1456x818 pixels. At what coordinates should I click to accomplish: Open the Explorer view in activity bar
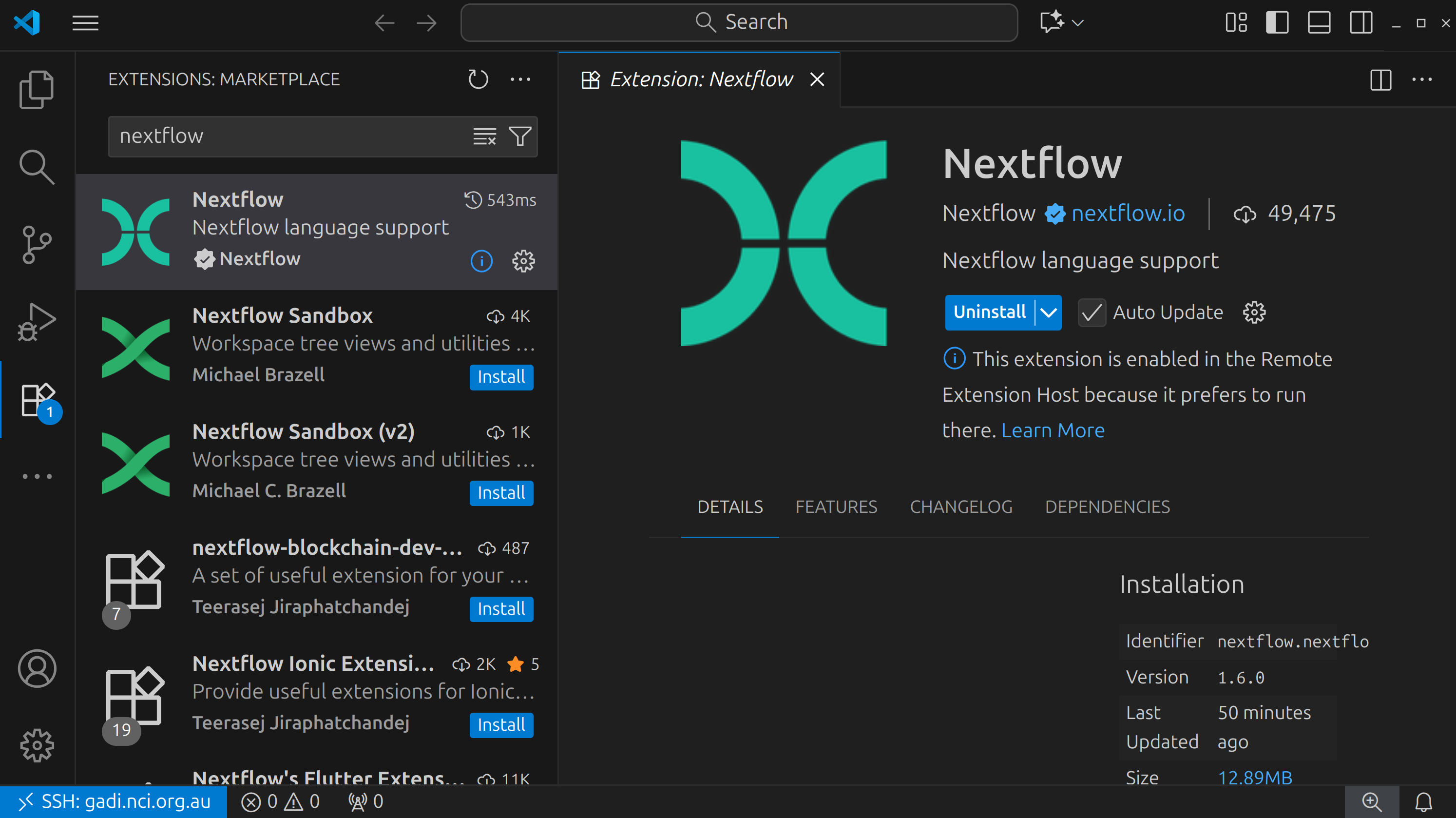tap(36, 89)
